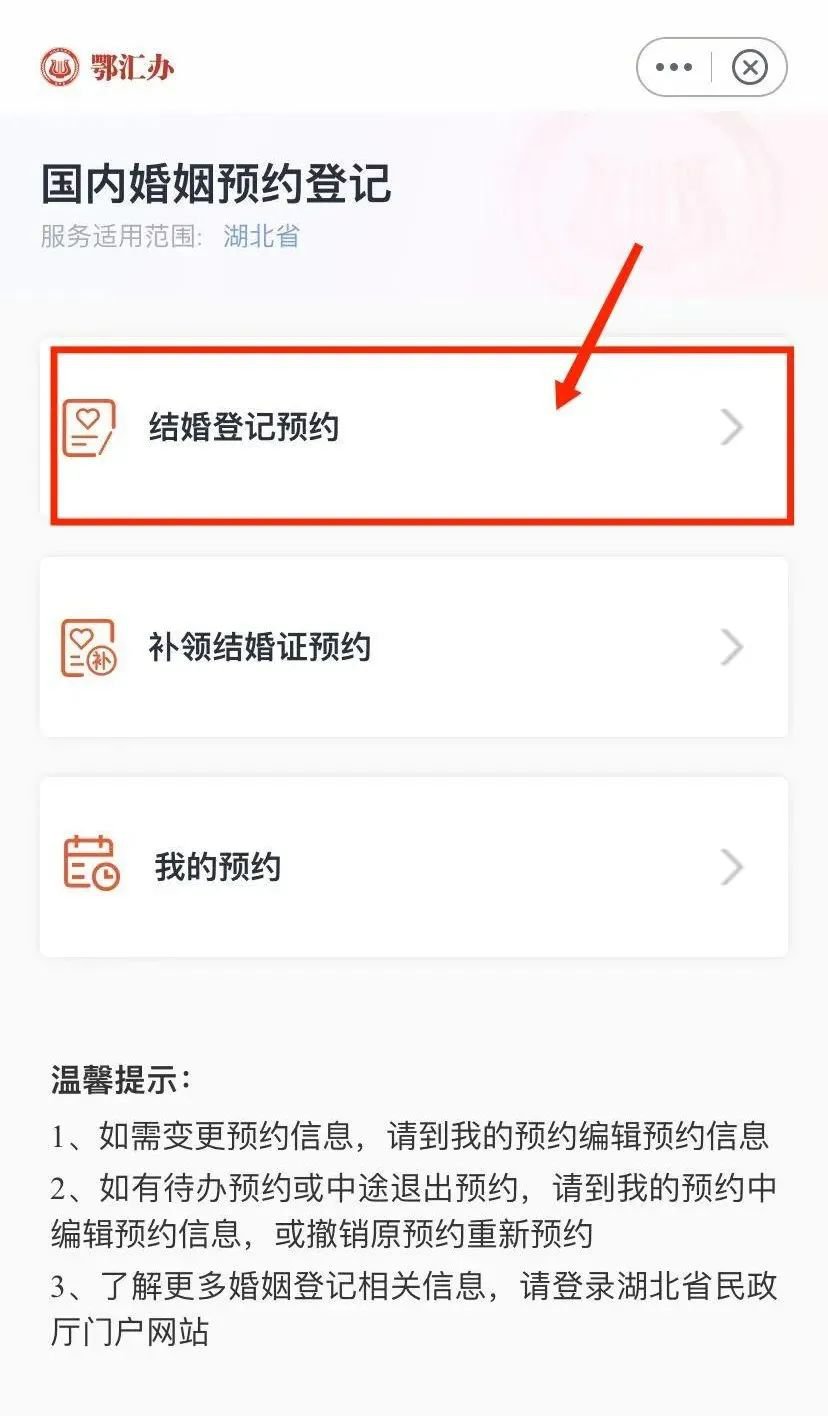Click tip 3 mentioning 湖北省民政厅门户网站
828x1416 pixels.
[414, 1309]
